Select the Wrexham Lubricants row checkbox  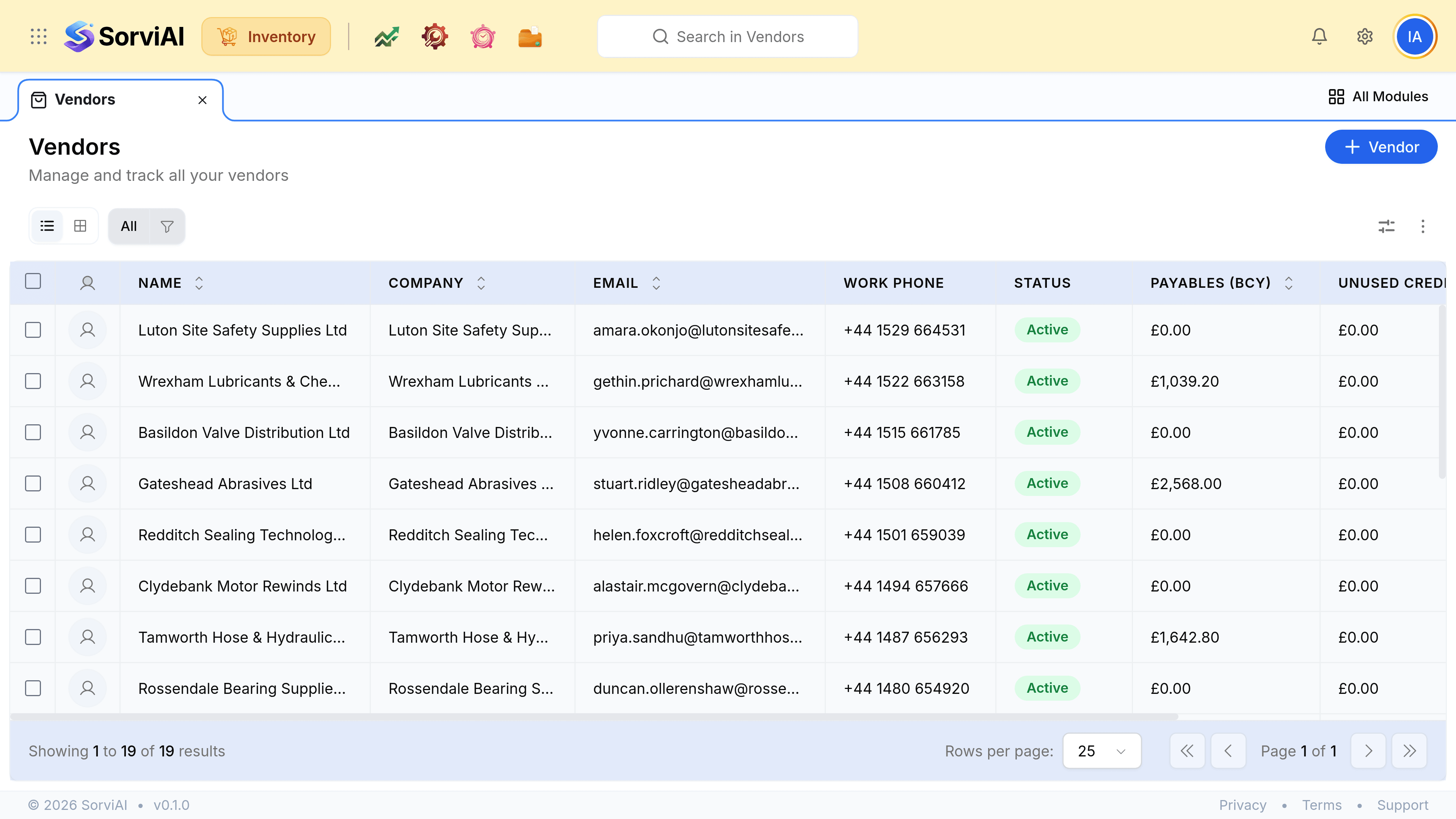[x=33, y=381]
